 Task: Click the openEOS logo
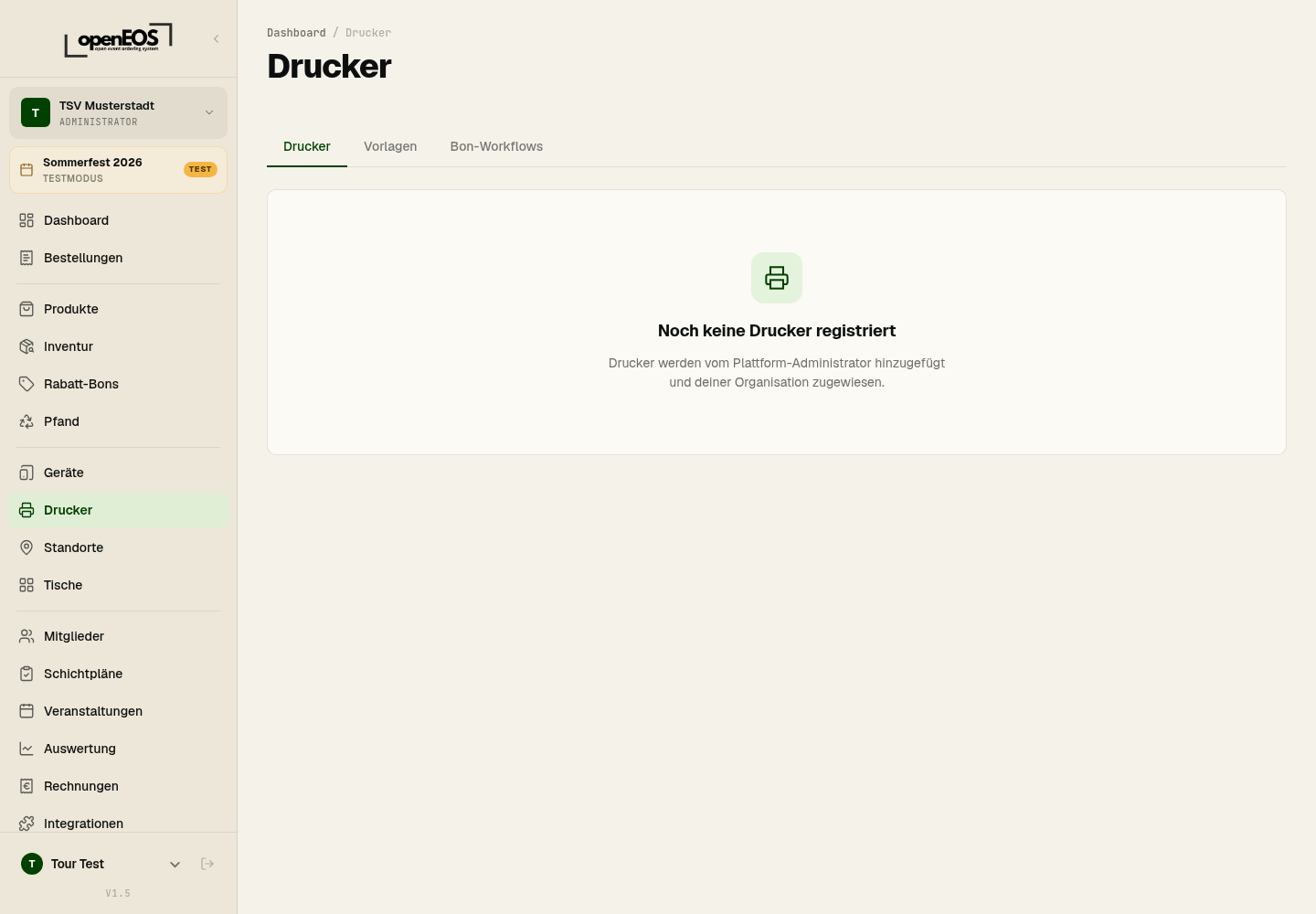pyautogui.click(x=119, y=39)
